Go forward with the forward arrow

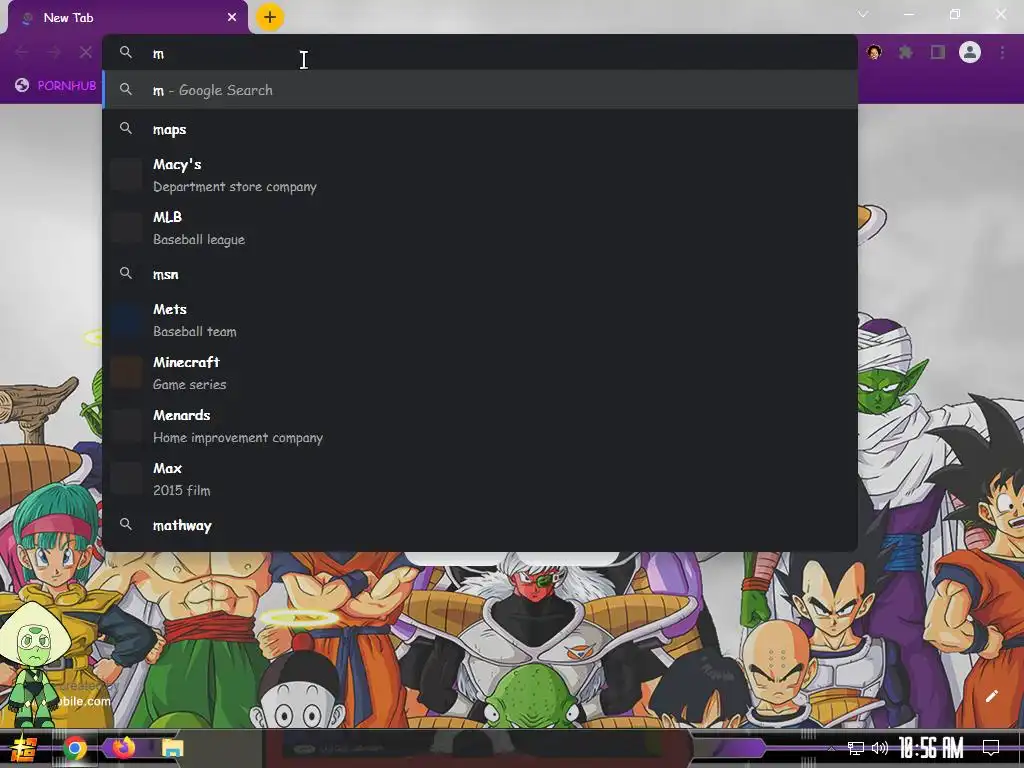click(54, 52)
